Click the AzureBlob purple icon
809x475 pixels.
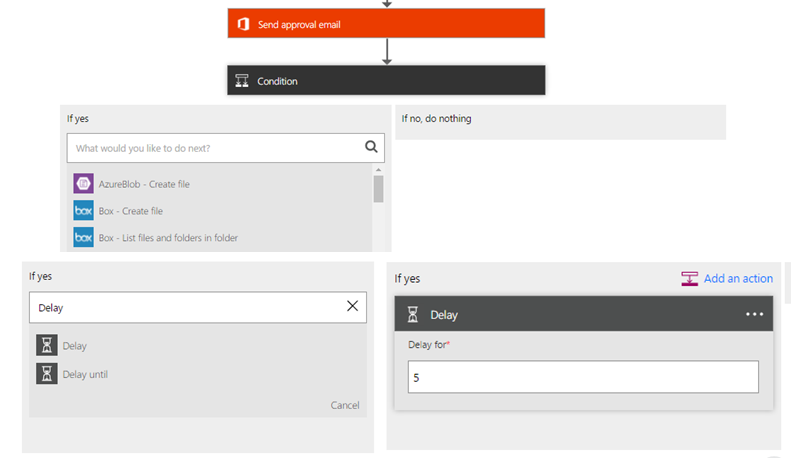83,184
